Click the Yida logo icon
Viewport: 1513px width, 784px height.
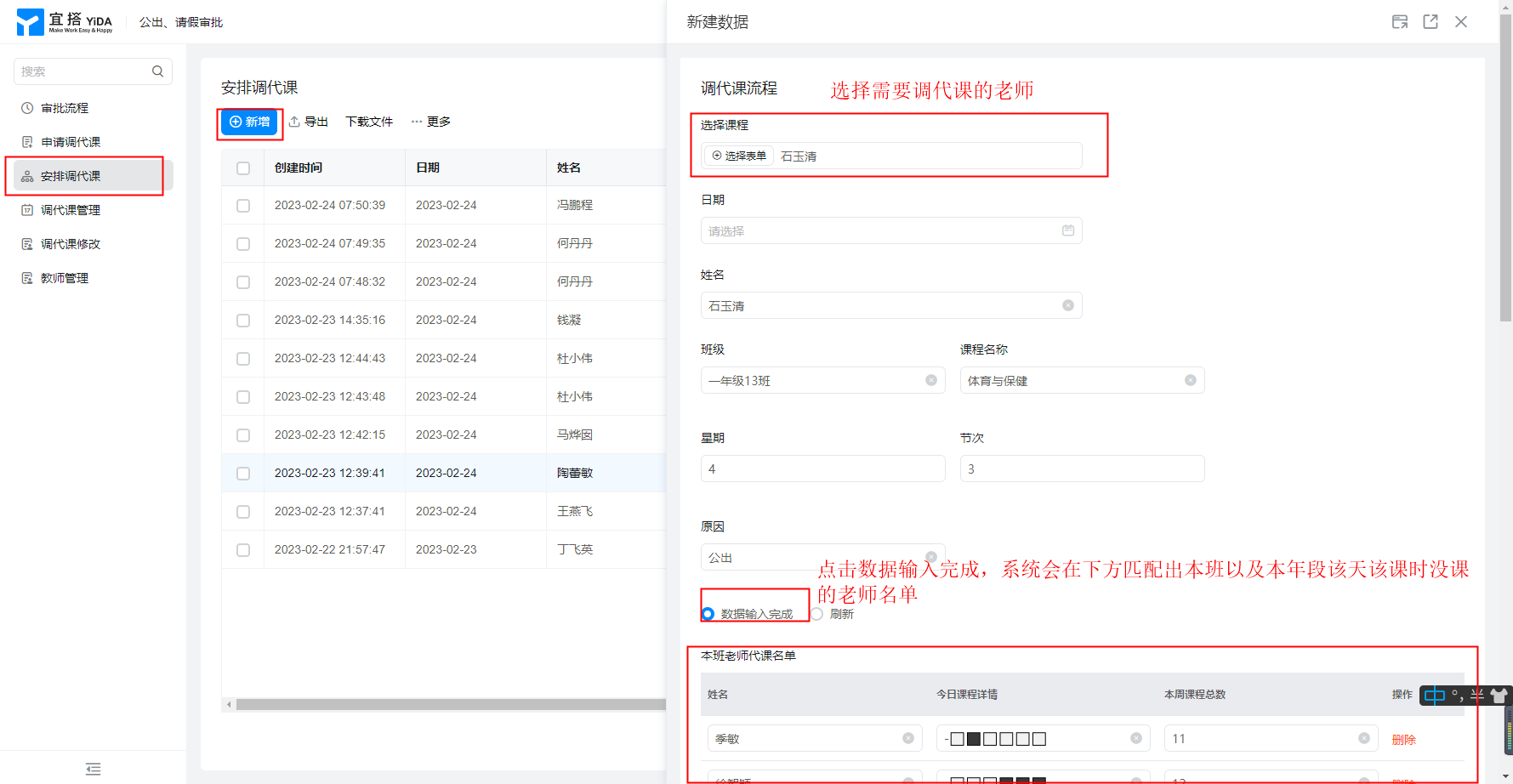click(x=30, y=22)
